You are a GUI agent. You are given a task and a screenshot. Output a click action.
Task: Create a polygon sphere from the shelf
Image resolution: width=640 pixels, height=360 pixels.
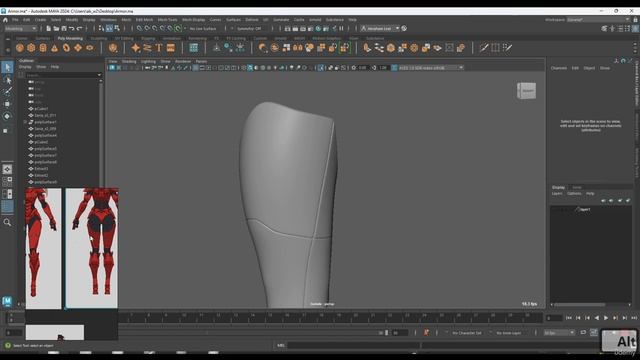(x=20, y=48)
